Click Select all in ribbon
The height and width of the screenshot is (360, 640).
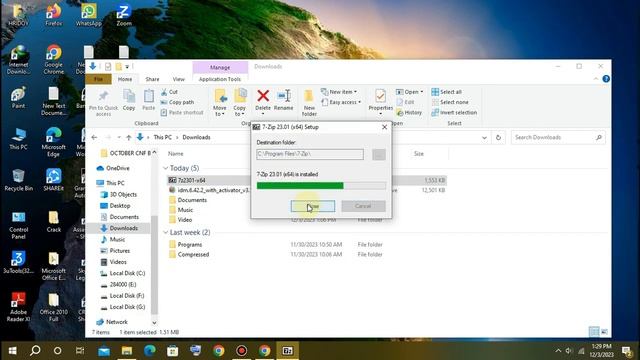pyautogui.click(x=447, y=92)
